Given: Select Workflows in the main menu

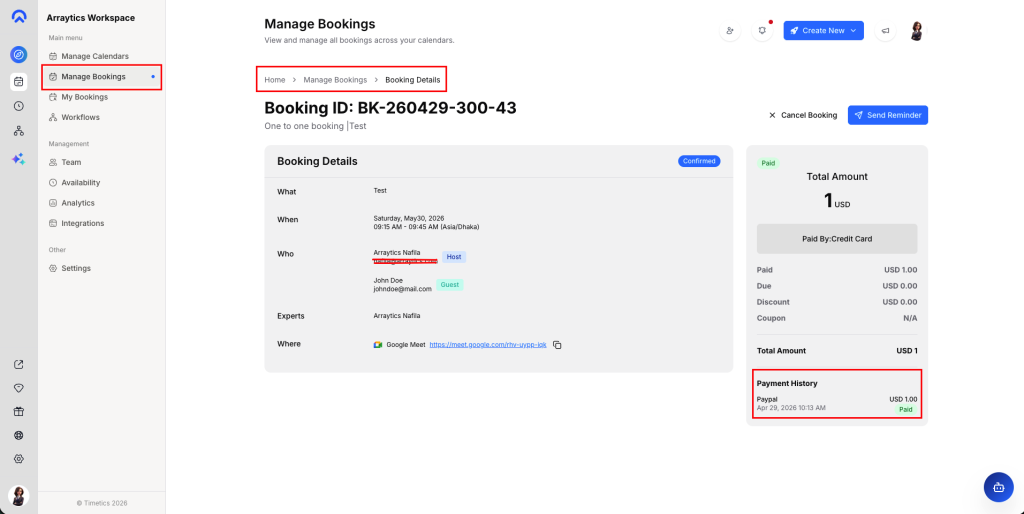Looking at the screenshot, I should point(80,117).
